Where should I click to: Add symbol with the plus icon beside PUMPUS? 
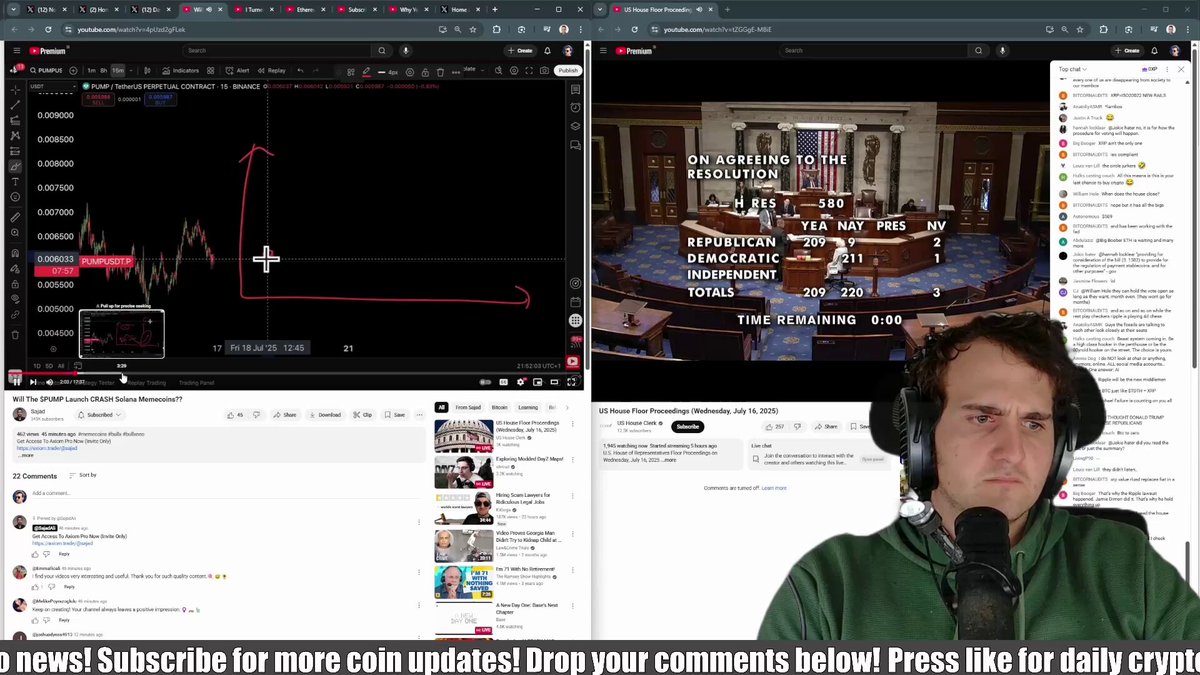[74, 71]
